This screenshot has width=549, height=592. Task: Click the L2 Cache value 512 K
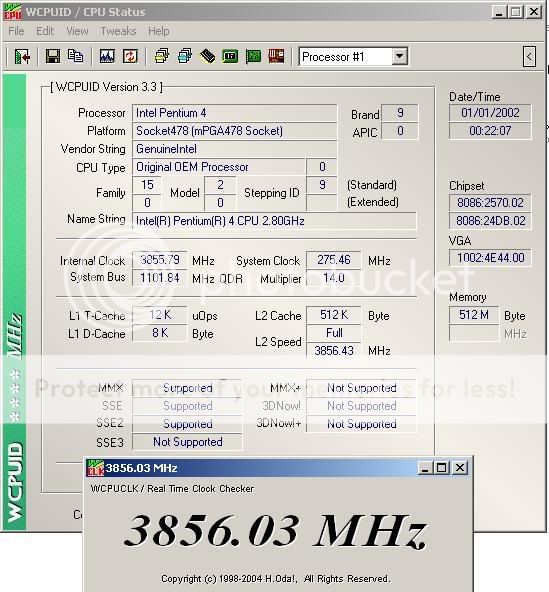click(x=333, y=315)
